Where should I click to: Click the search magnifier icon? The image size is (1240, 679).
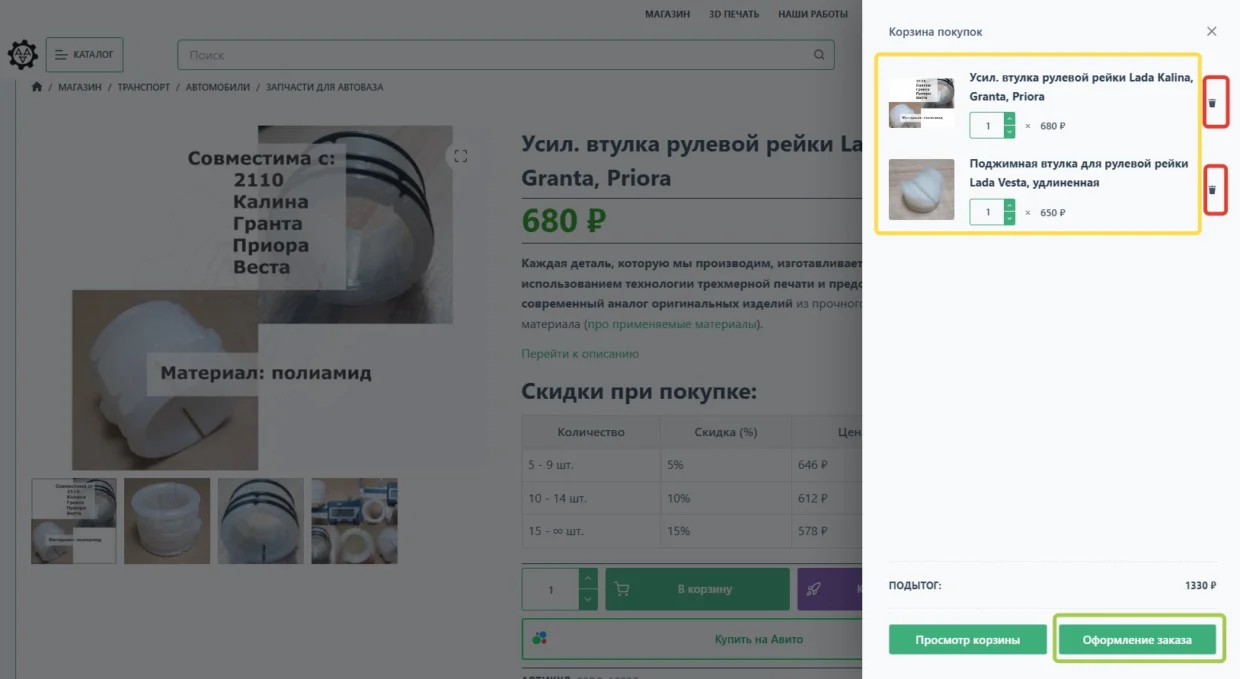(819, 55)
